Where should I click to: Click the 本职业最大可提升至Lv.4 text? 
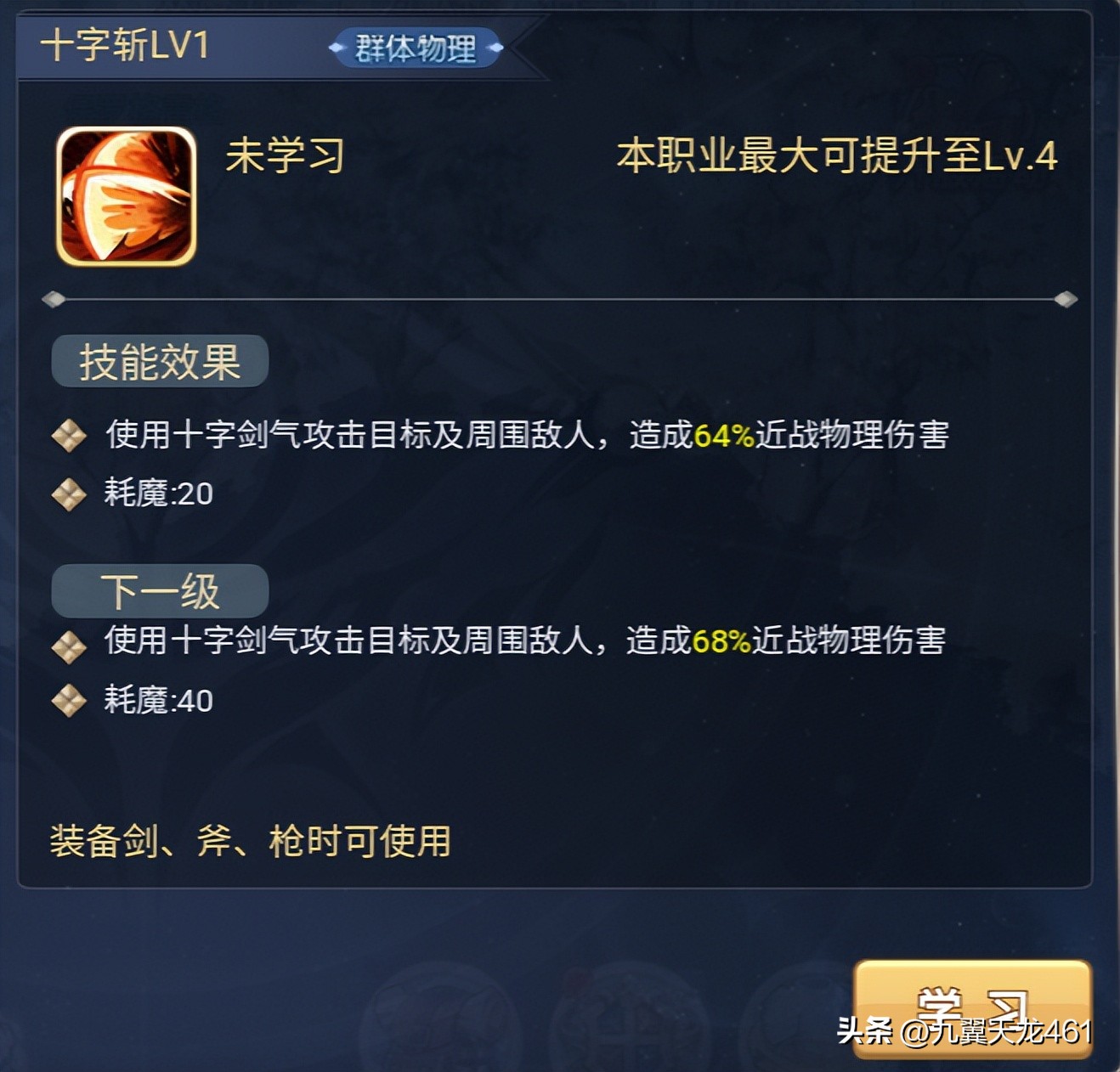[837, 156]
